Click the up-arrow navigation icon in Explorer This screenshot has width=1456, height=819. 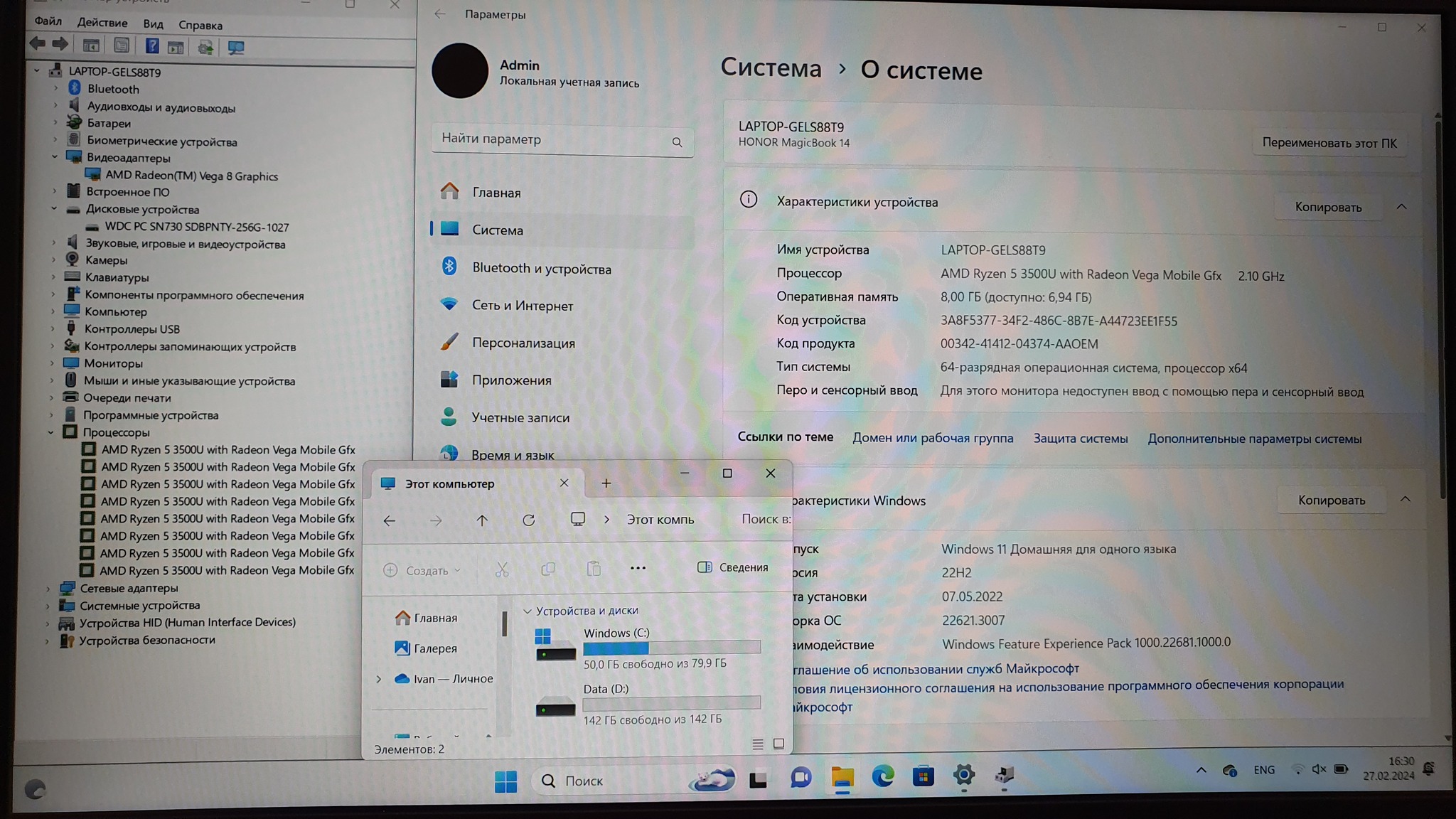tap(482, 520)
